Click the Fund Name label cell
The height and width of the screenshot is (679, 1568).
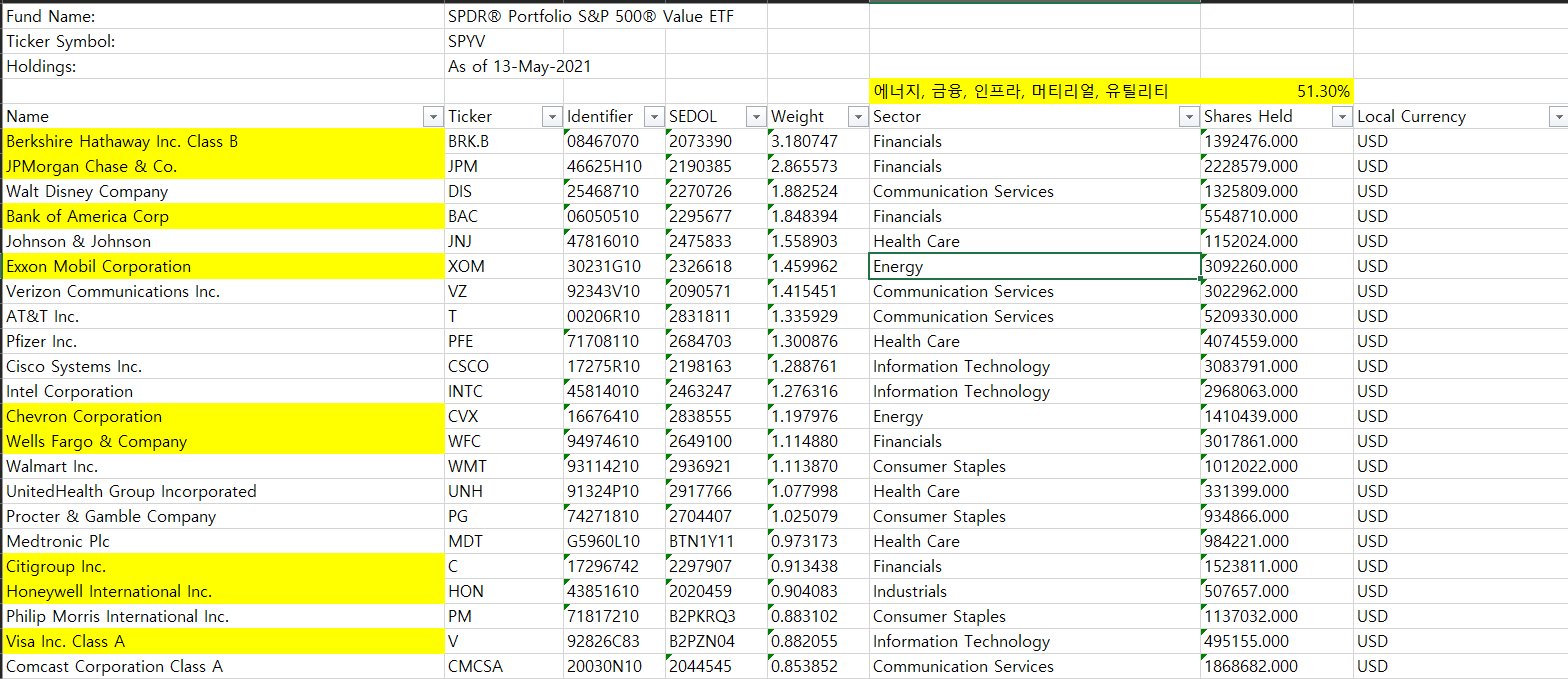pyautogui.click(x=224, y=17)
